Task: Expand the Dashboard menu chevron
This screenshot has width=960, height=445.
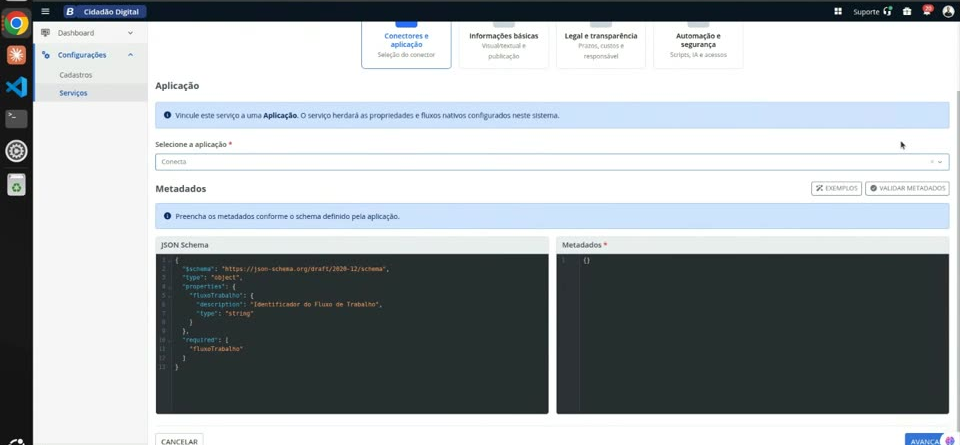Action: 130,33
